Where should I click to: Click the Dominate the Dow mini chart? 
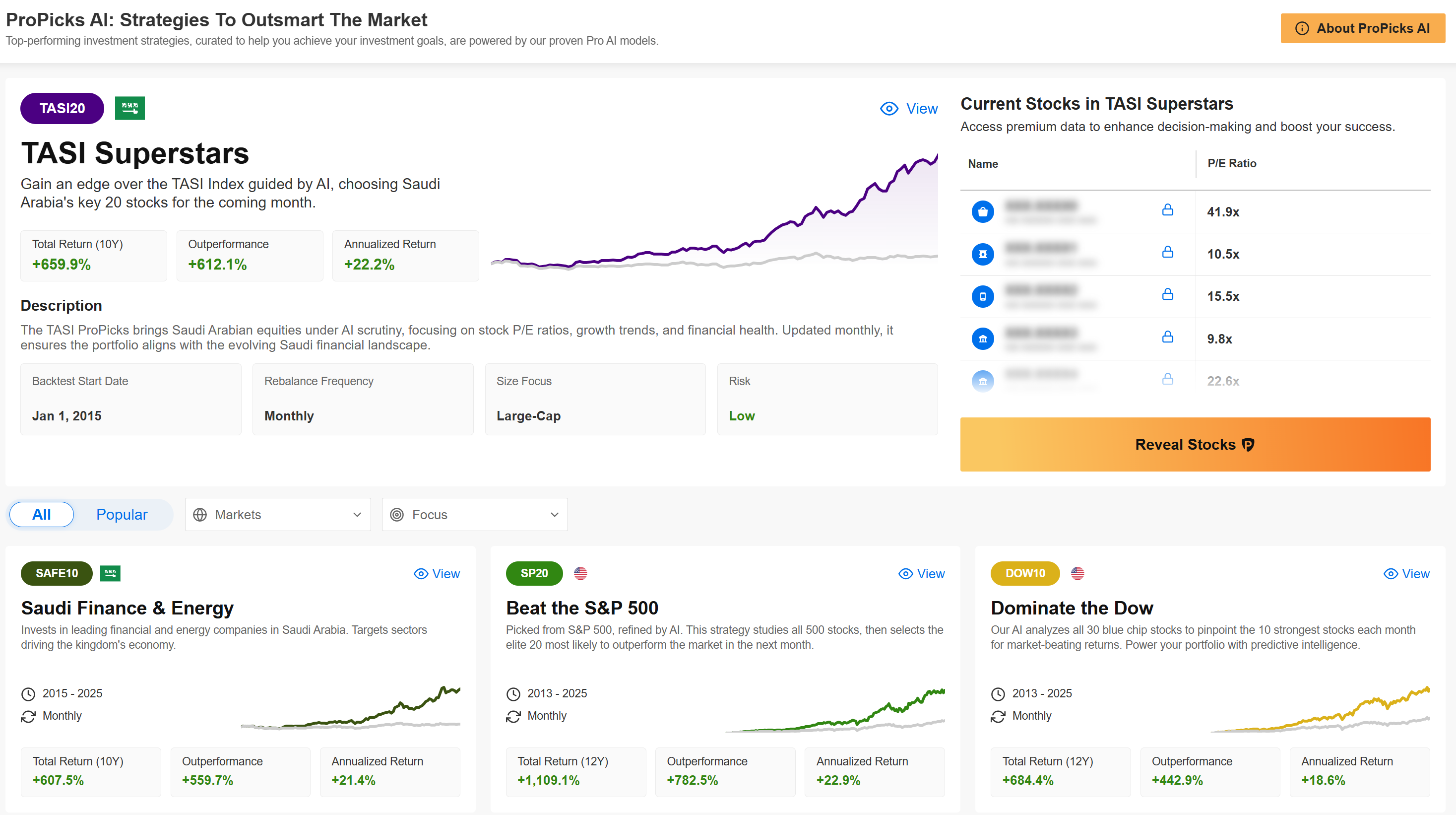(x=1321, y=709)
